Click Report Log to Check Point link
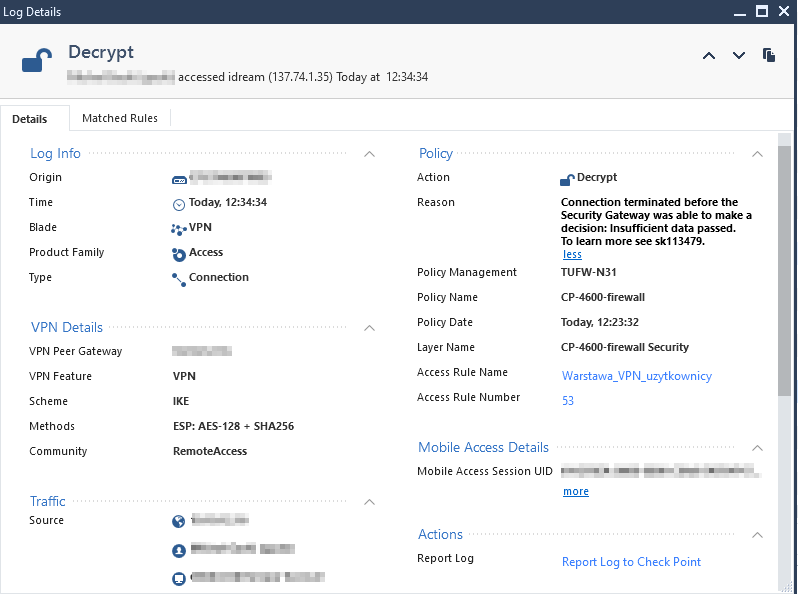Viewport: 798px width, 594px height. pos(631,562)
